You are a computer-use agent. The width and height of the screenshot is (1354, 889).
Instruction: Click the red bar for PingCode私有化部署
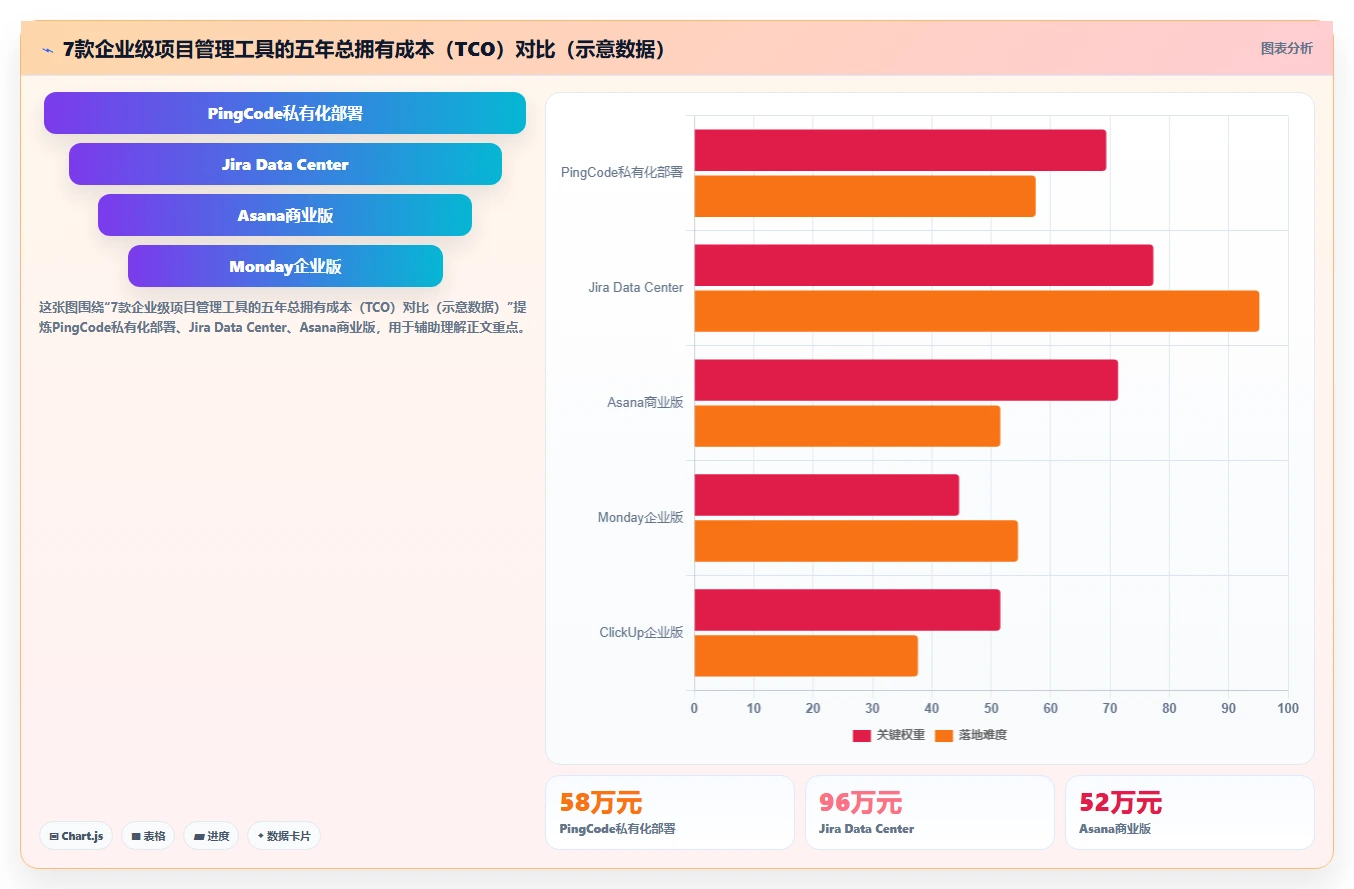click(900, 150)
